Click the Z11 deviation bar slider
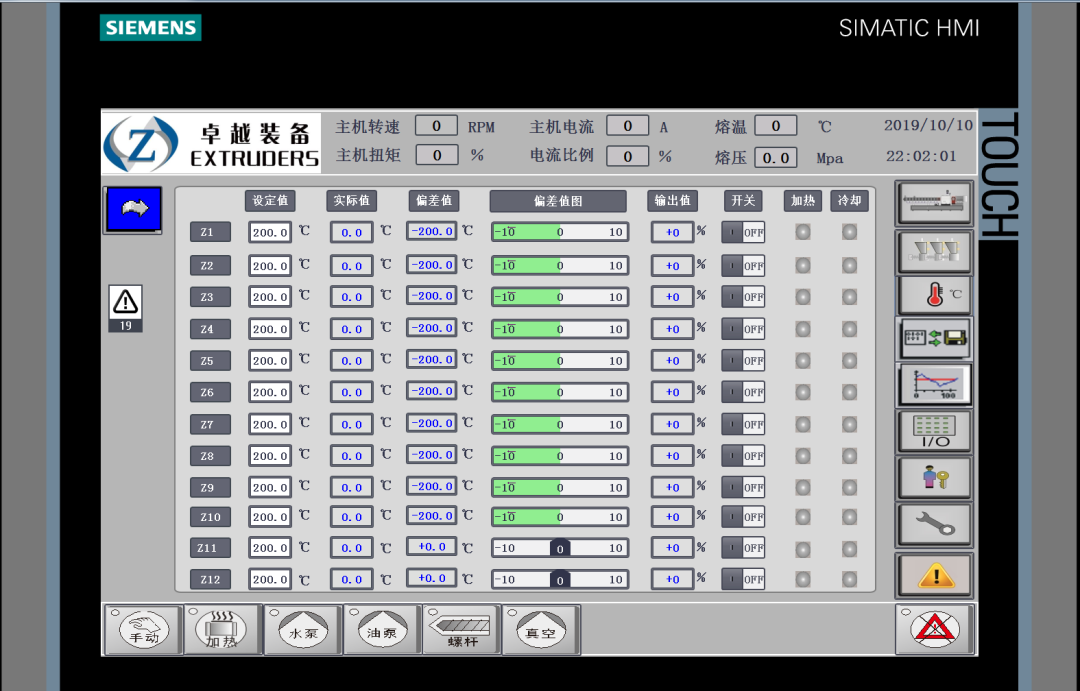 pos(559,548)
